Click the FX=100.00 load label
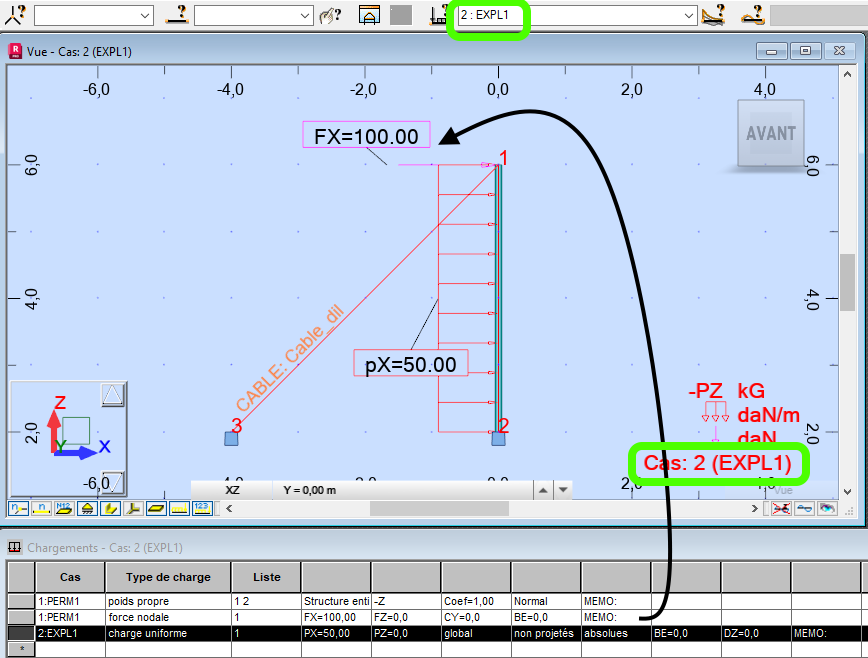Screen dimensions: 868x658 (x=367, y=134)
